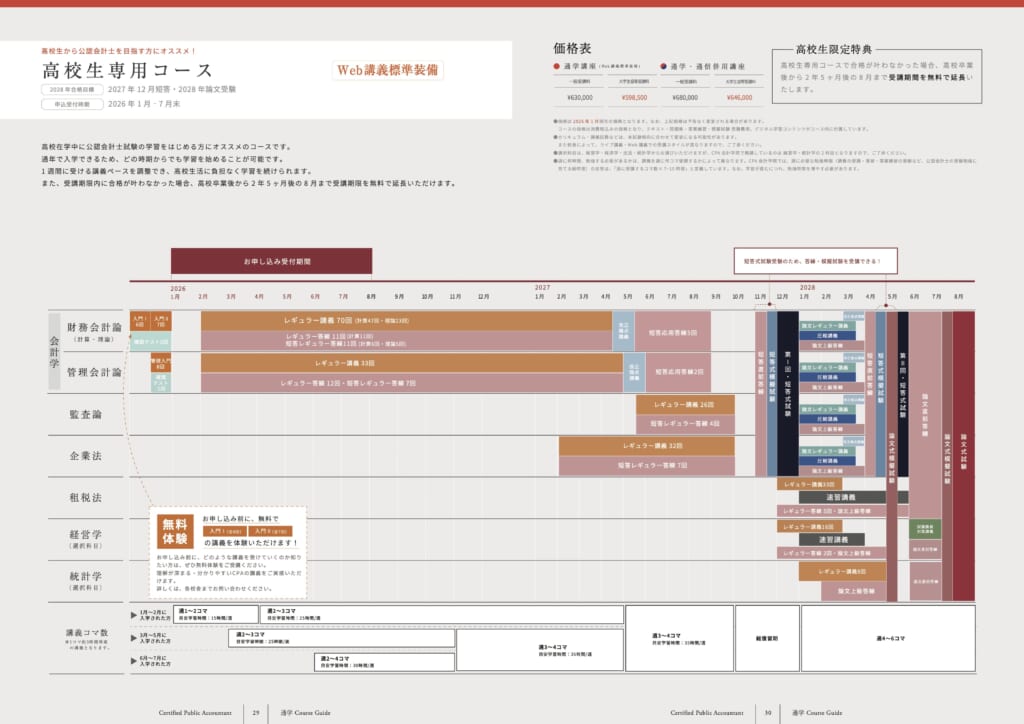The height and width of the screenshot is (724, 1024).
Task: Click the 管理会計論 row label
Action: click(x=94, y=372)
